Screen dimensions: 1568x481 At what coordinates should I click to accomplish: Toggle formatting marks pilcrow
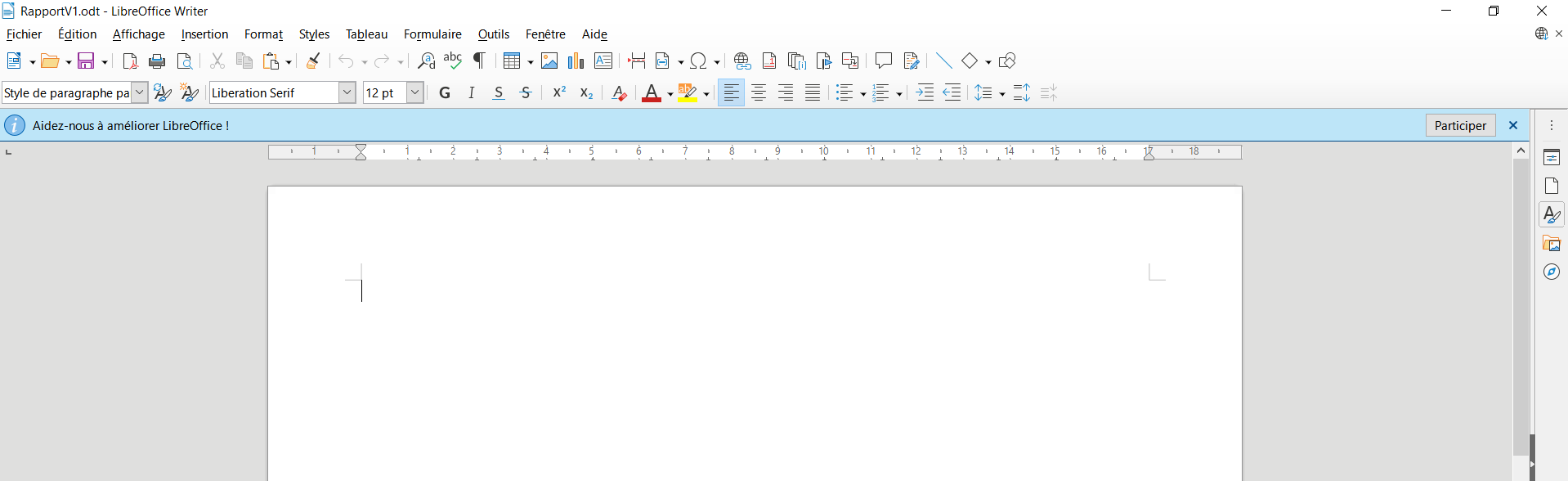[x=480, y=61]
